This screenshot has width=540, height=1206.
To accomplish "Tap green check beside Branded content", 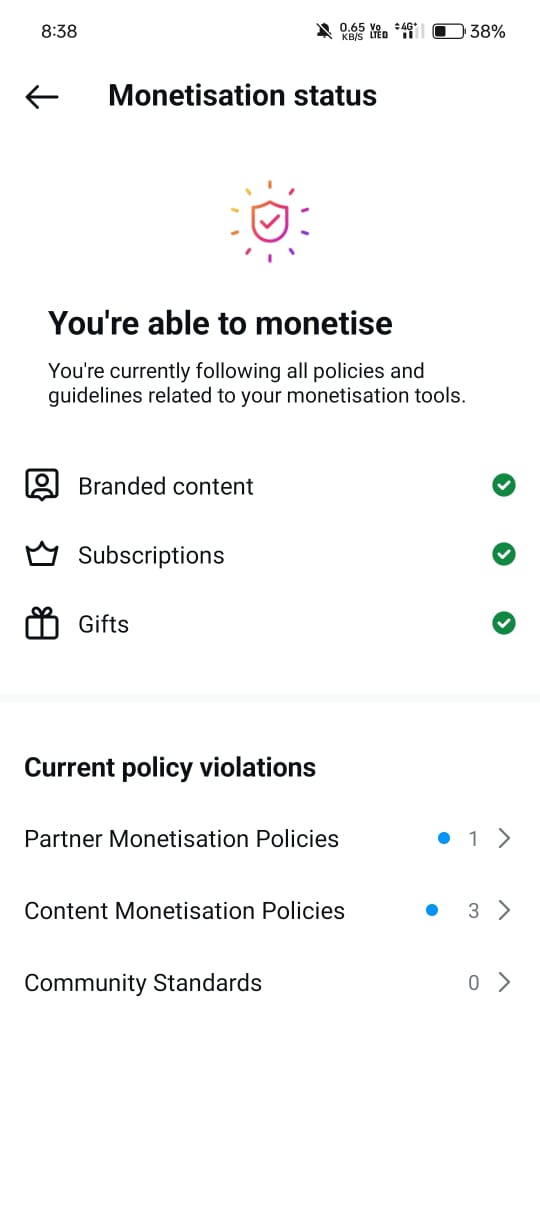I will coord(504,485).
